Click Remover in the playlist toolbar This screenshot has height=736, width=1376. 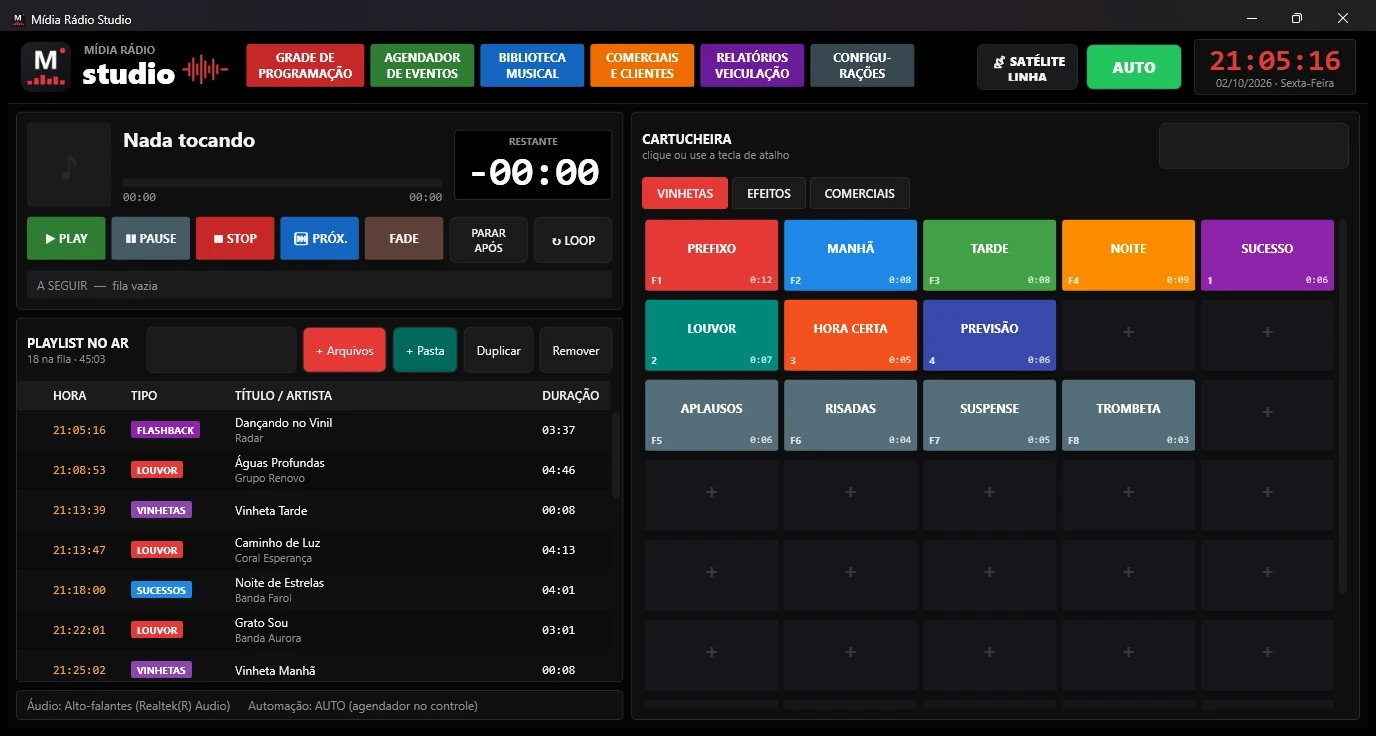click(x=576, y=350)
